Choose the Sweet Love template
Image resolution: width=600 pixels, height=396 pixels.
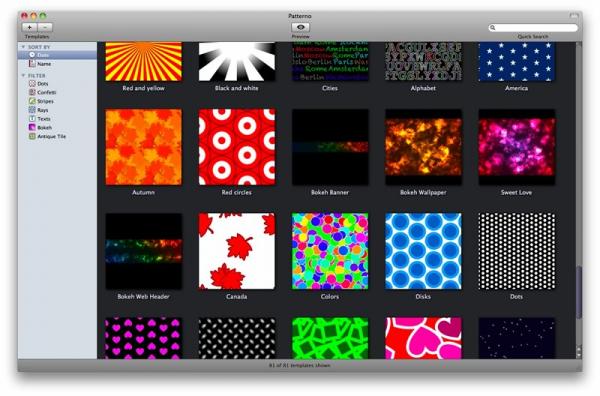coord(516,147)
